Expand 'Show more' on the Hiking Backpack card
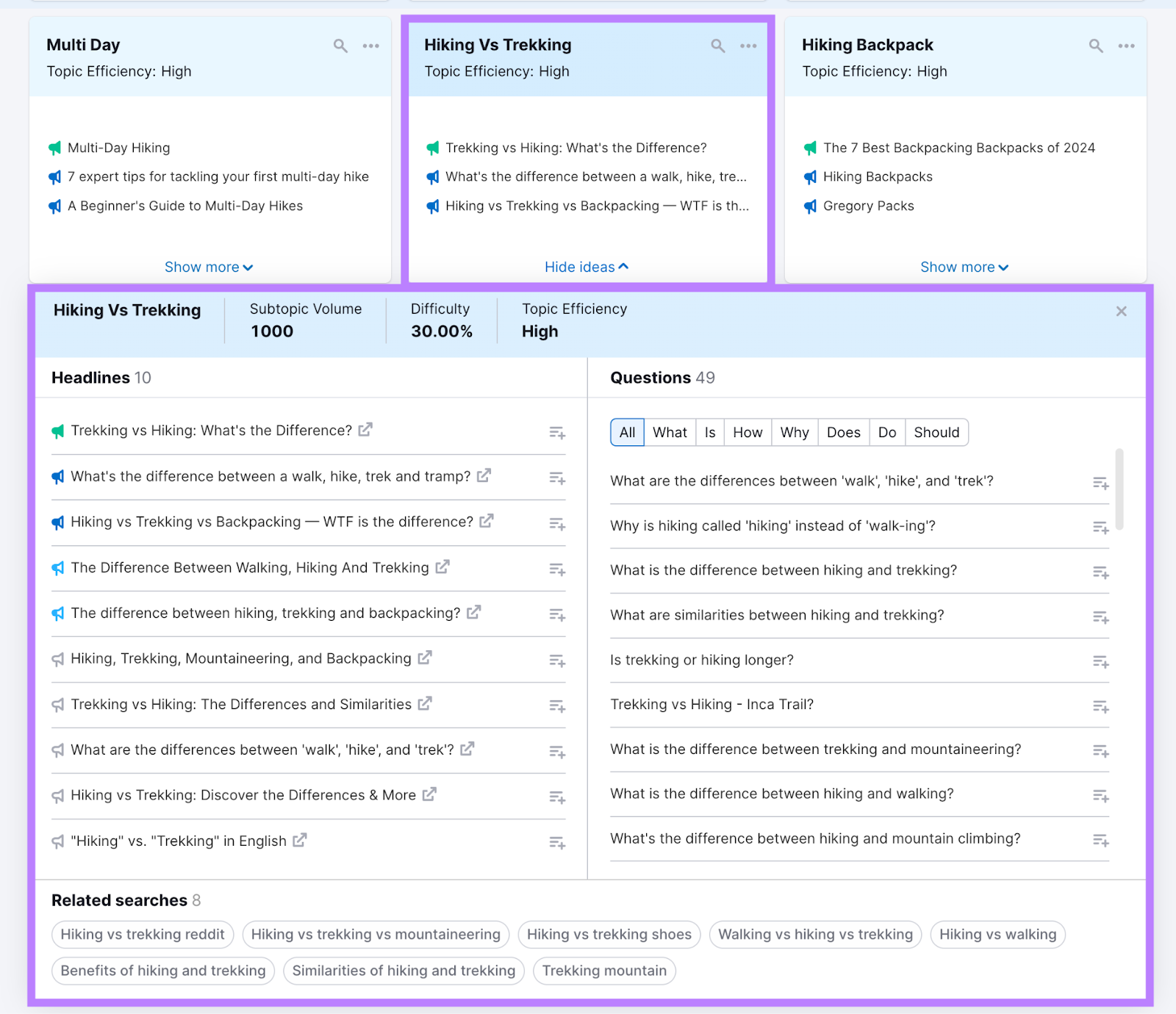Screen dimensions: 1176x1014 pyautogui.click(x=964, y=267)
